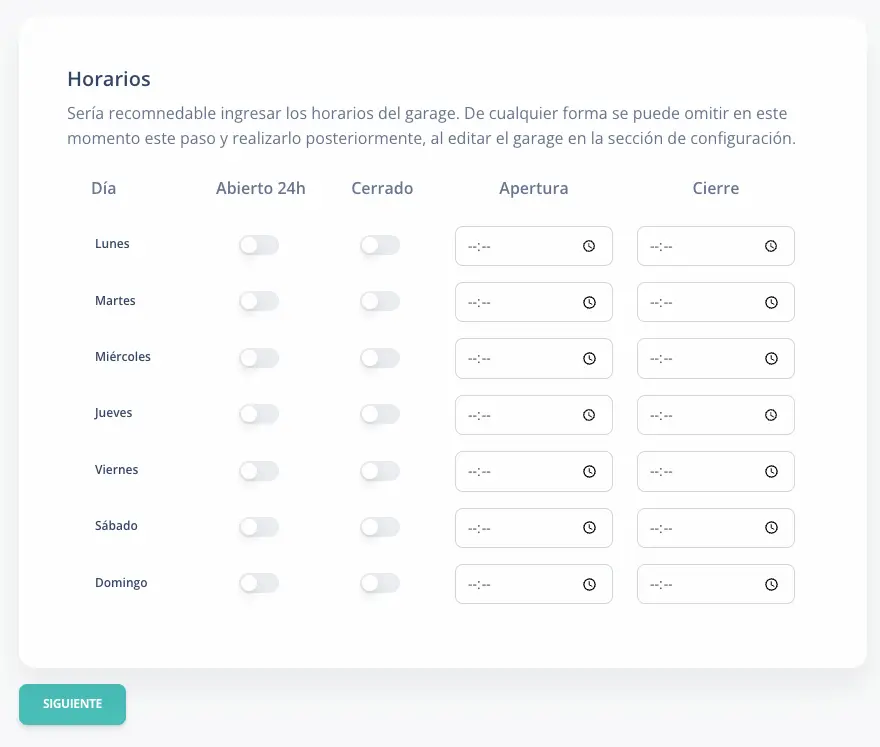Toggle Cerrado switch for Sábado
This screenshot has width=880, height=747.
pos(380,527)
